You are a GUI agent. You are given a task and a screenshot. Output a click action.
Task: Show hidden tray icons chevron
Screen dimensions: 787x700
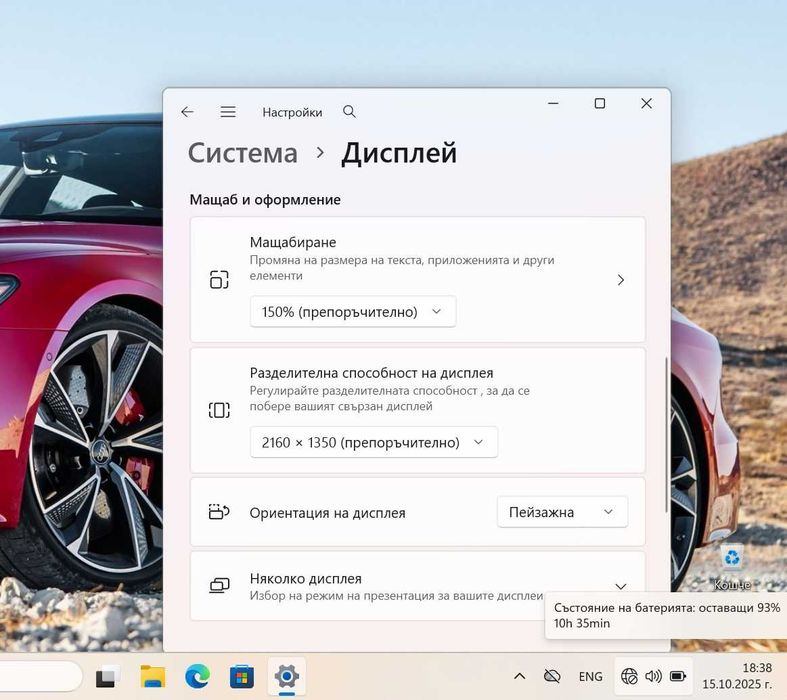520,676
